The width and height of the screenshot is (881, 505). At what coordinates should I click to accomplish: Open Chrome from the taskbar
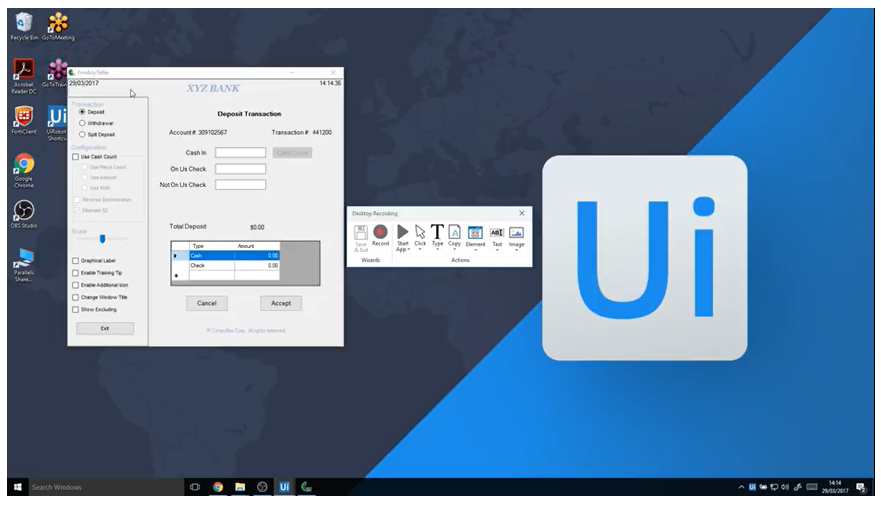point(217,487)
